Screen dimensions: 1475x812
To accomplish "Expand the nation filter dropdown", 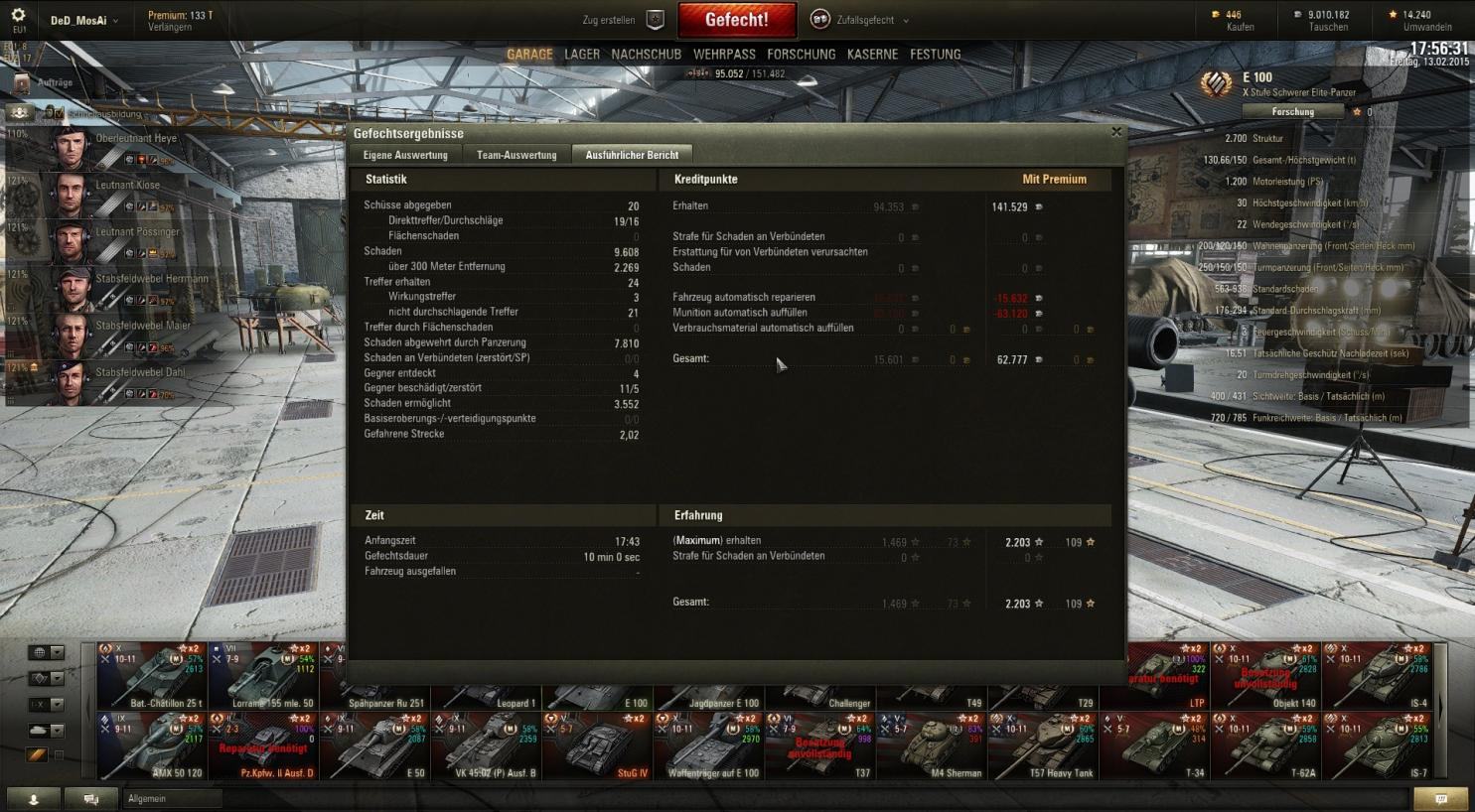I will coord(47,652).
